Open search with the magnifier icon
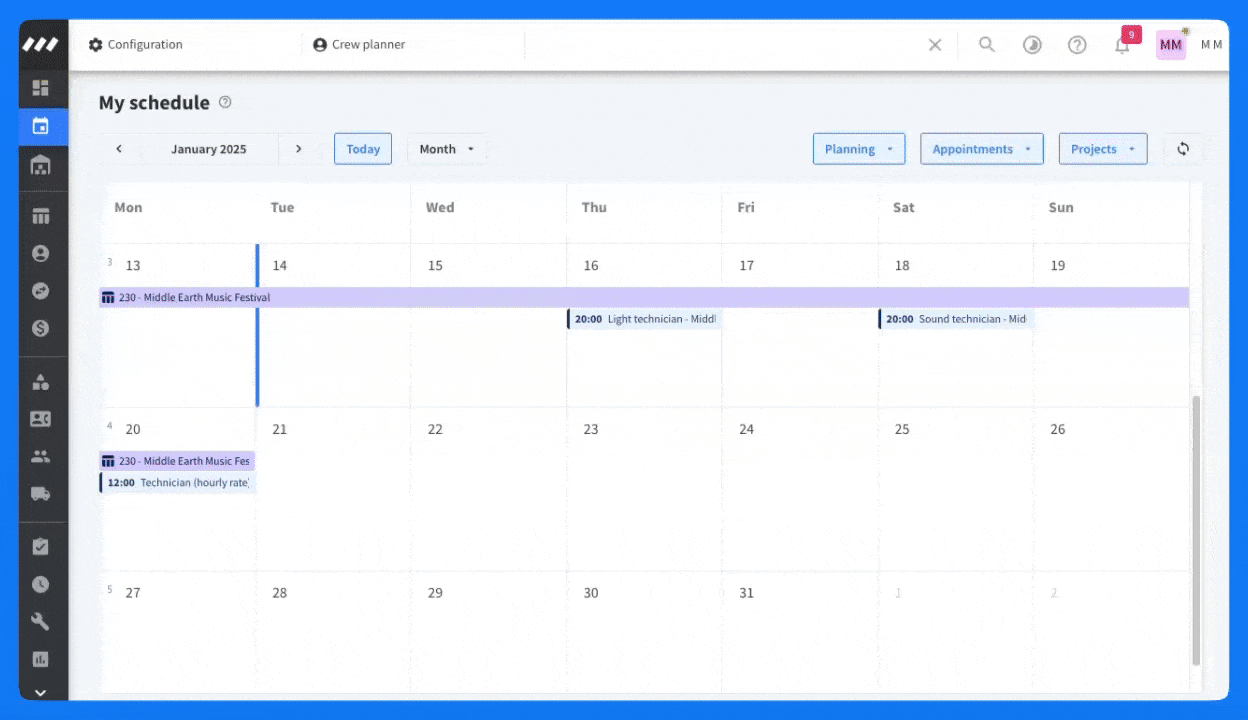The width and height of the screenshot is (1248, 720). tap(987, 45)
